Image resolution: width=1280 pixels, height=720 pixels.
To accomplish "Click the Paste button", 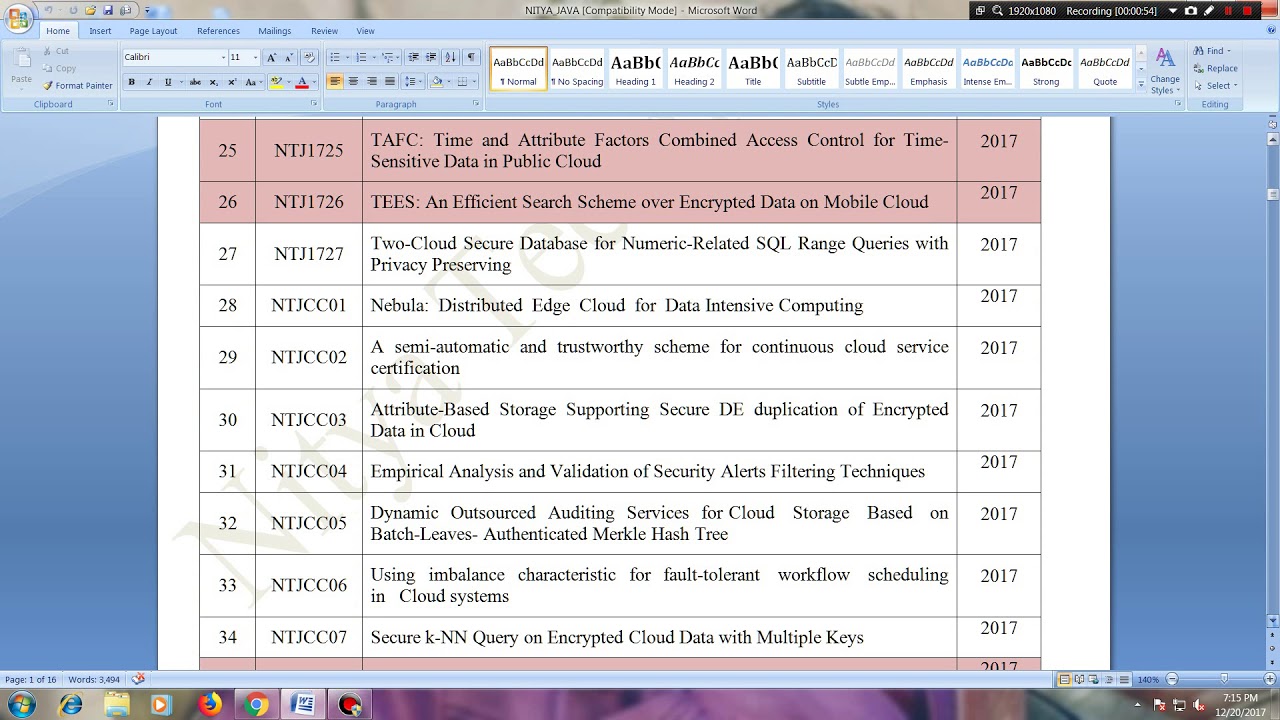I will pos(21,68).
